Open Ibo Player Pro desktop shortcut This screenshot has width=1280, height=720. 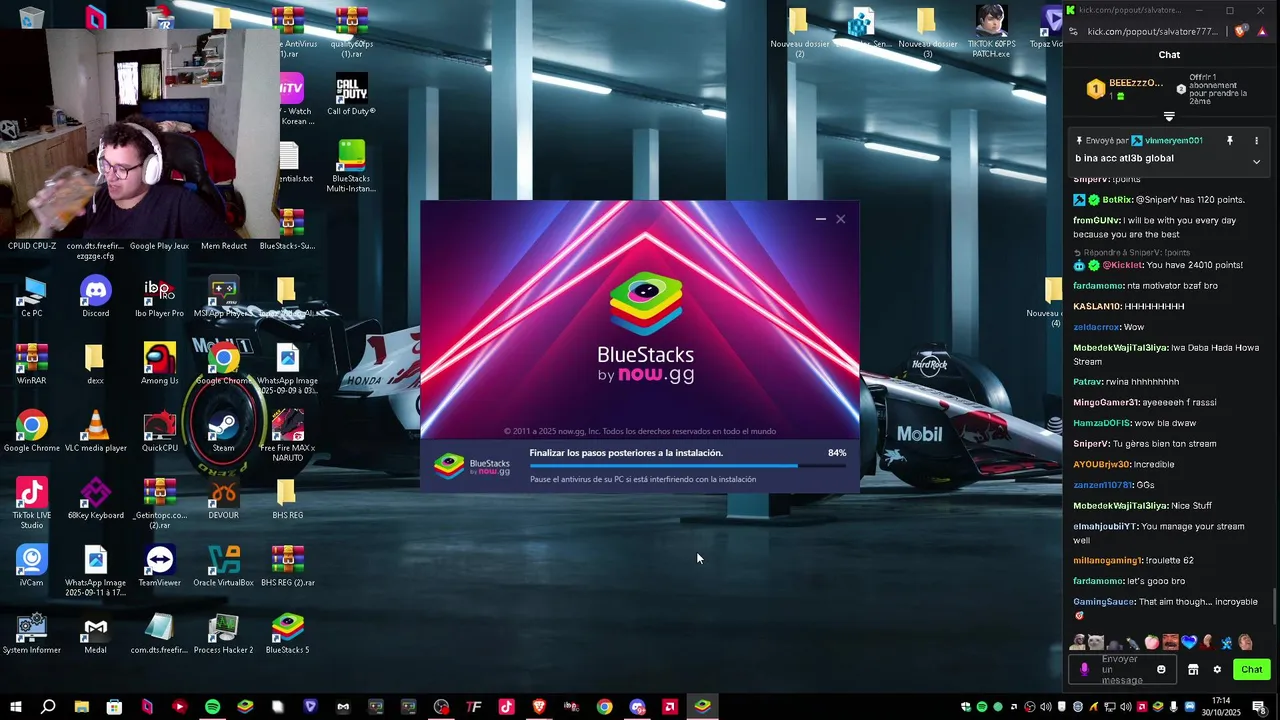coord(159,297)
